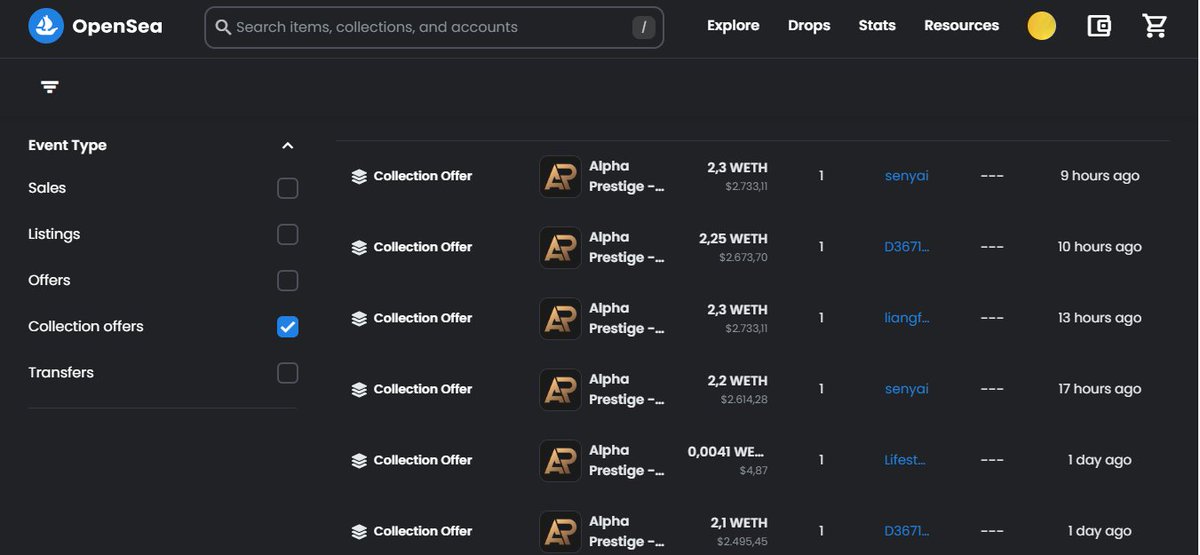The width and height of the screenshot is (1200, 555).
Task: Click stack icon in 10 hours ago row
Action: click(x=359, y=247)
